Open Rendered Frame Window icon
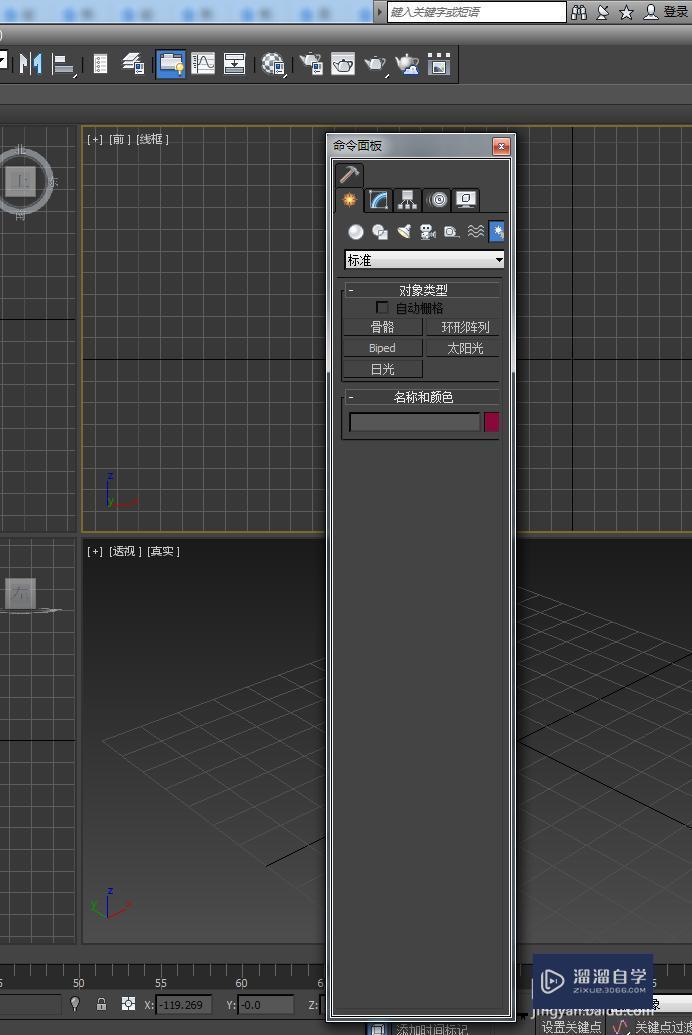 coord(343,64)
